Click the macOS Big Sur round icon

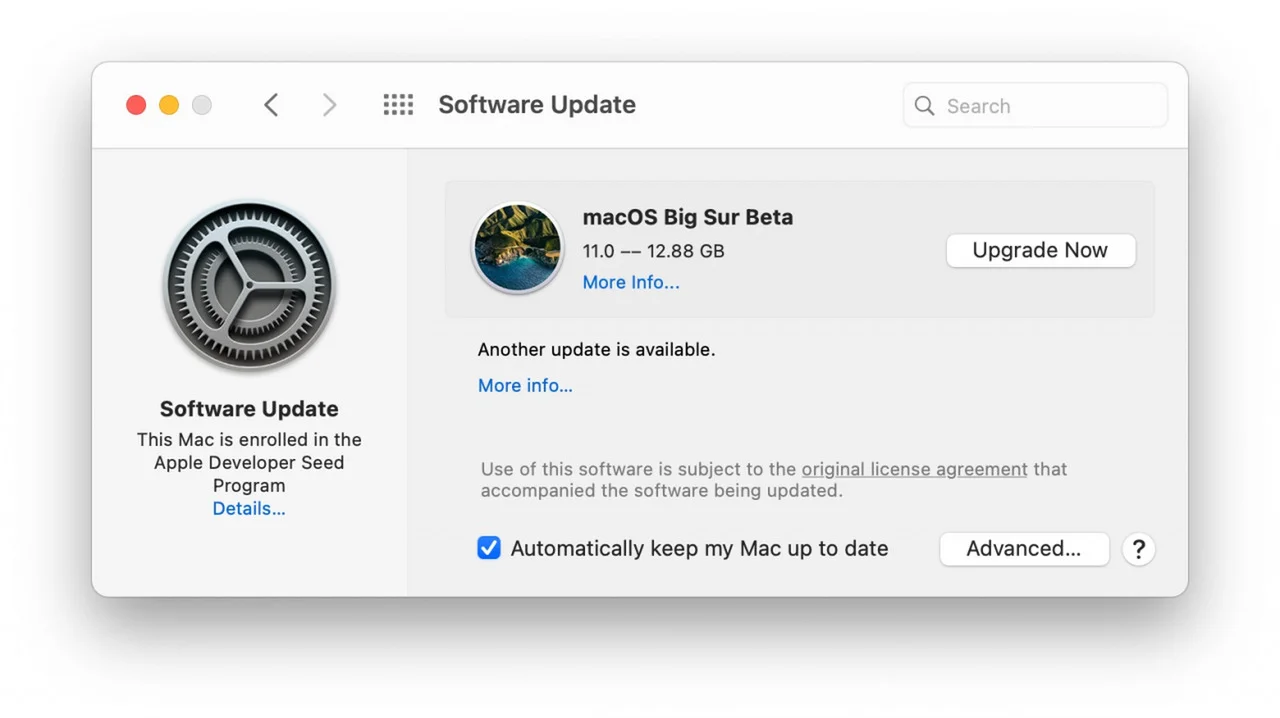tap(517, 249)
